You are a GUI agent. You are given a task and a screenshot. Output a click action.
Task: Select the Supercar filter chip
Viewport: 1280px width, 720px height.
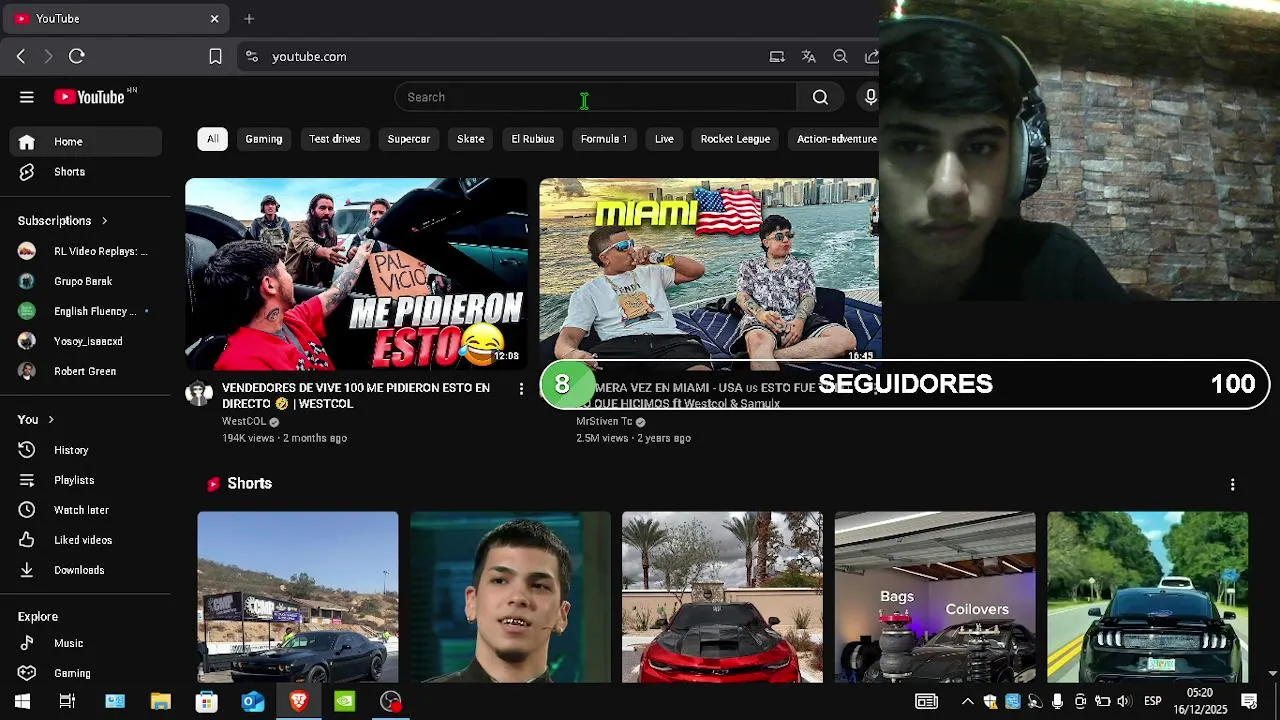[x=409, y=139]
